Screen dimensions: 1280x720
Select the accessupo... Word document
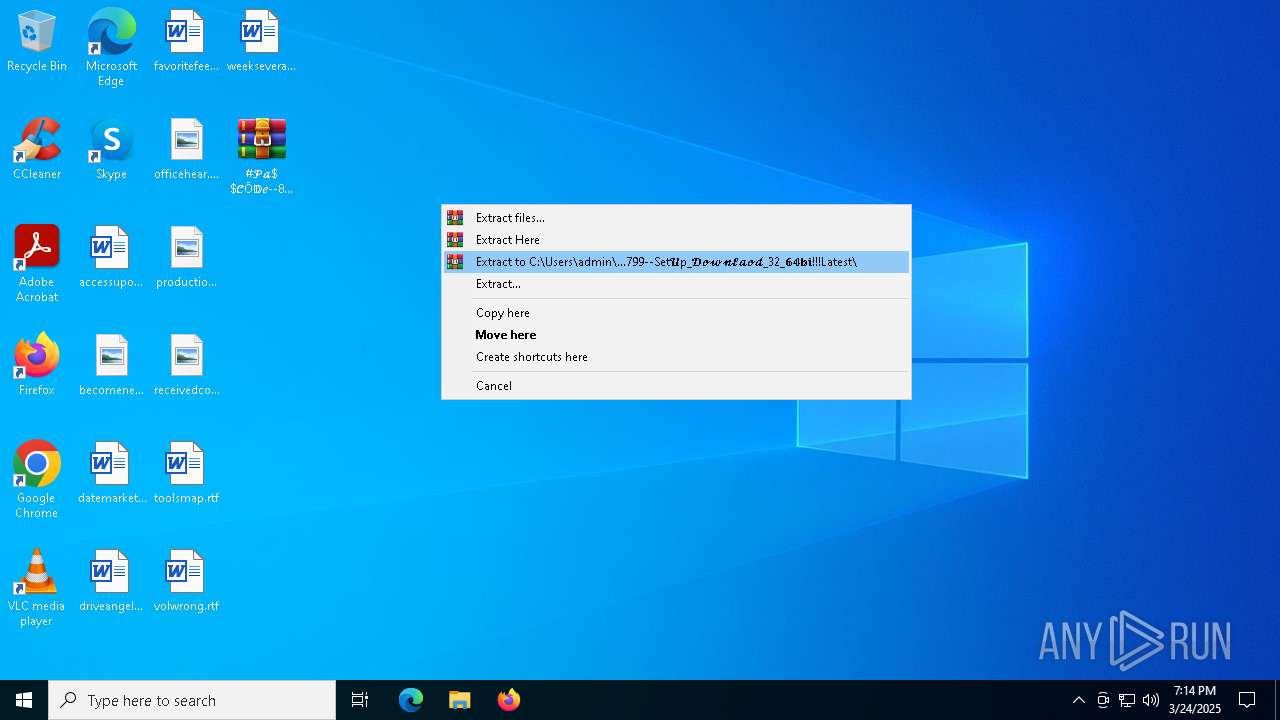111,258
